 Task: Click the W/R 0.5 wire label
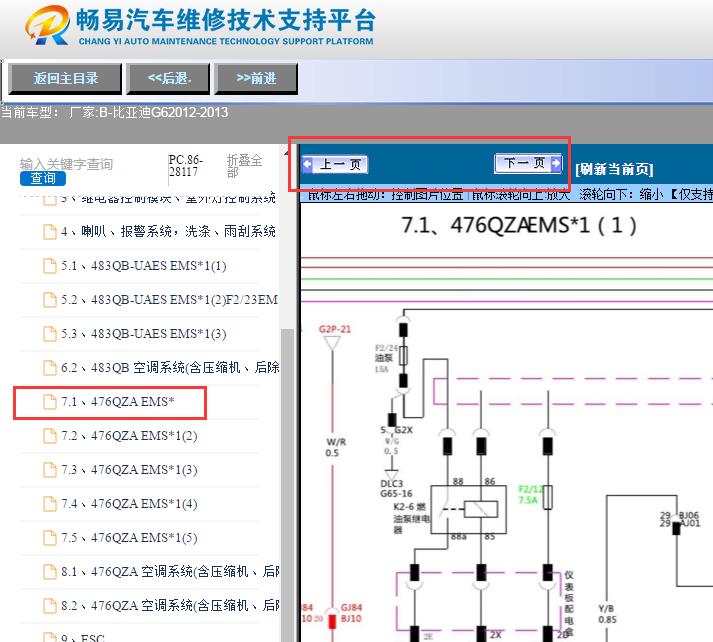click(x=336, y=447)
